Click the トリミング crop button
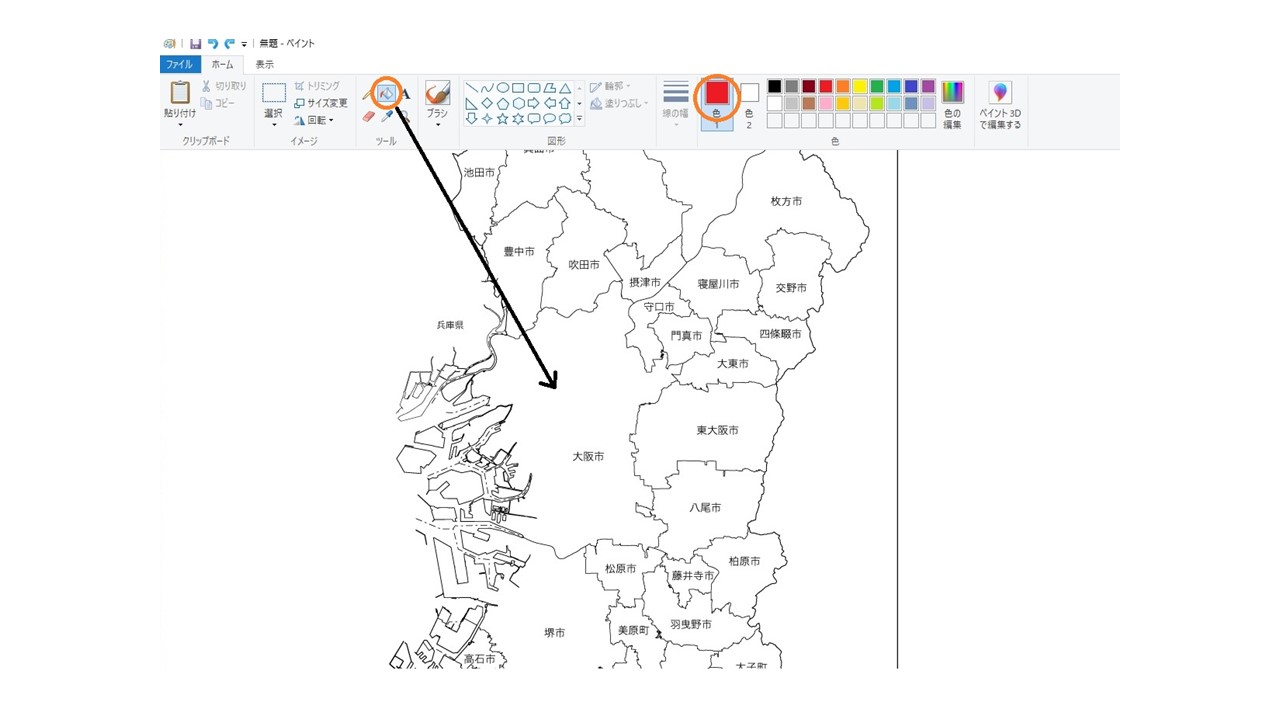The width and height of the screenshot is (1280, 720). [317, 86]
